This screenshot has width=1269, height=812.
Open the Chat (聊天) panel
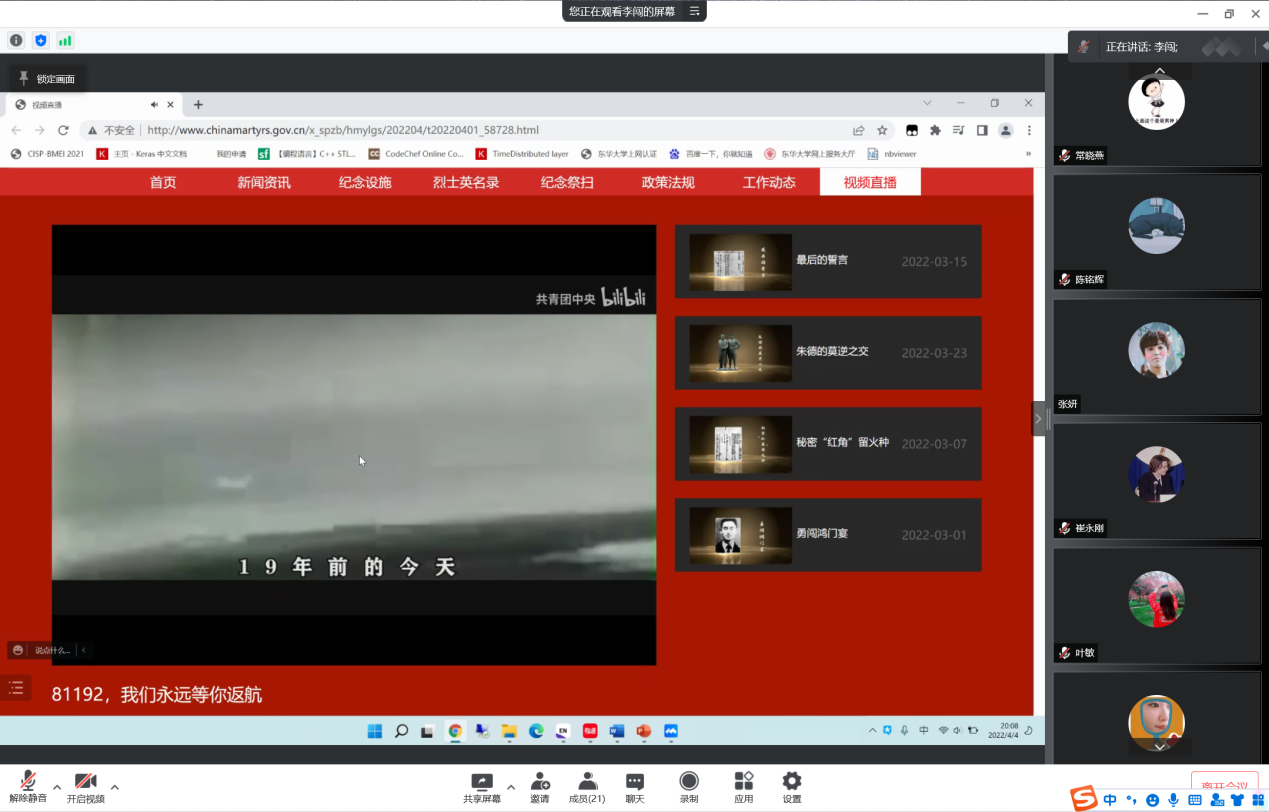pyautogui.click(x=635, y=786)
